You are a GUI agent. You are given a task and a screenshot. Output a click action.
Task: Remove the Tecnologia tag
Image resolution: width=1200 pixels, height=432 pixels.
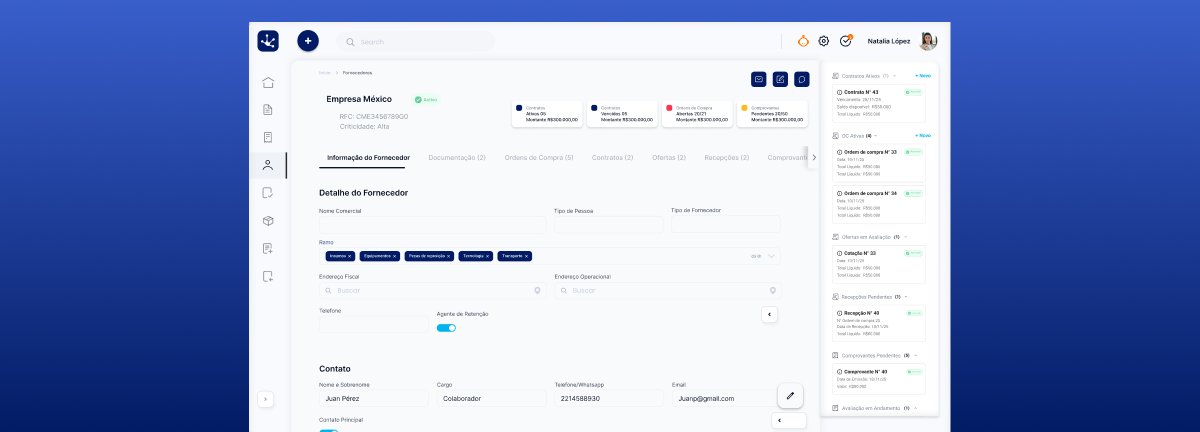click(x=489, y=256)
